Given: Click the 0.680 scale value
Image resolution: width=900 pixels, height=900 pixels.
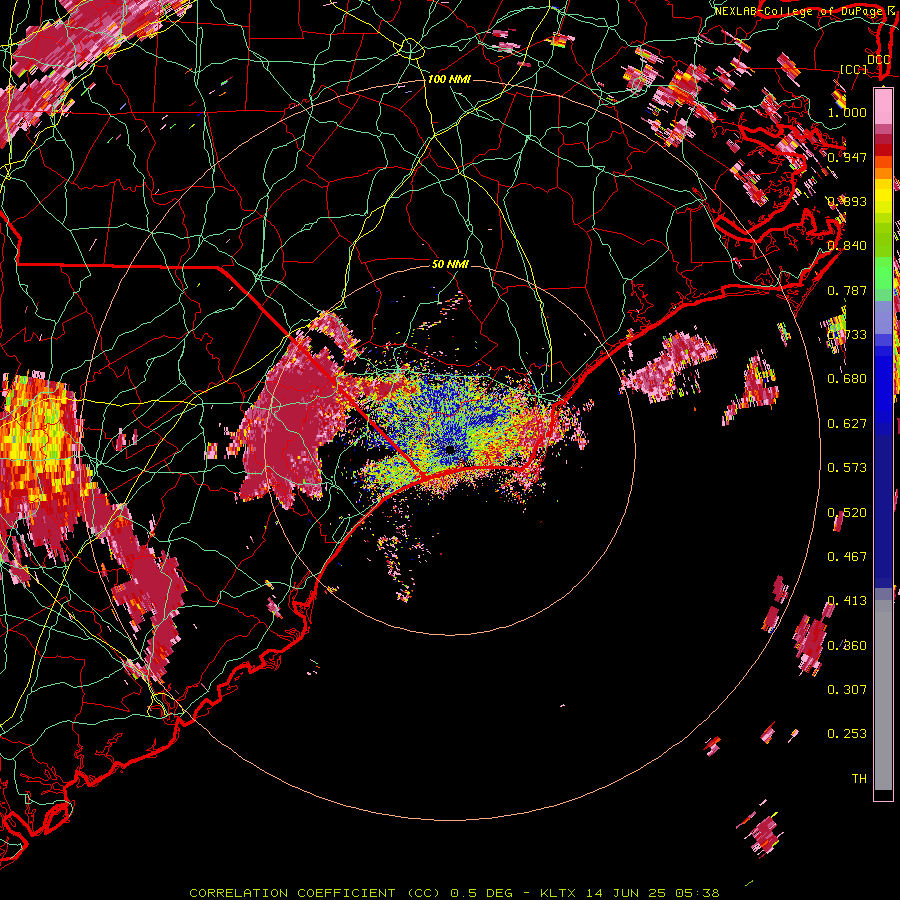Looking at the screenshot, I should pos(847,379).
